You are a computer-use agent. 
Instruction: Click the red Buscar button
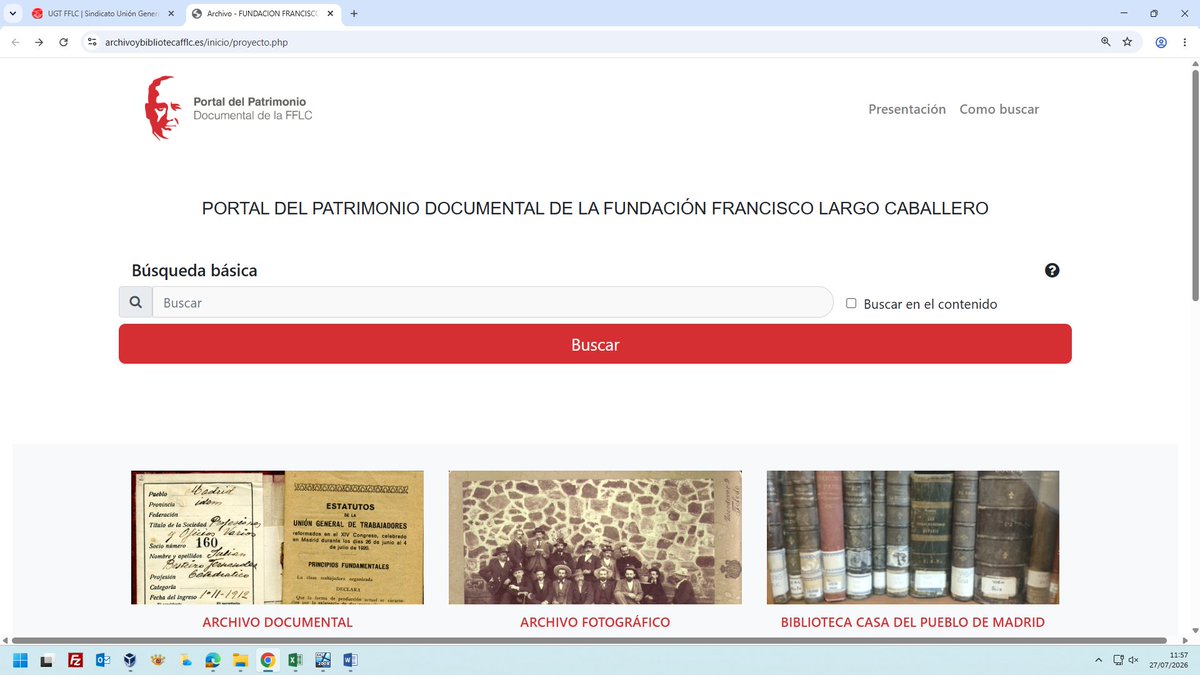pos(595,344)
